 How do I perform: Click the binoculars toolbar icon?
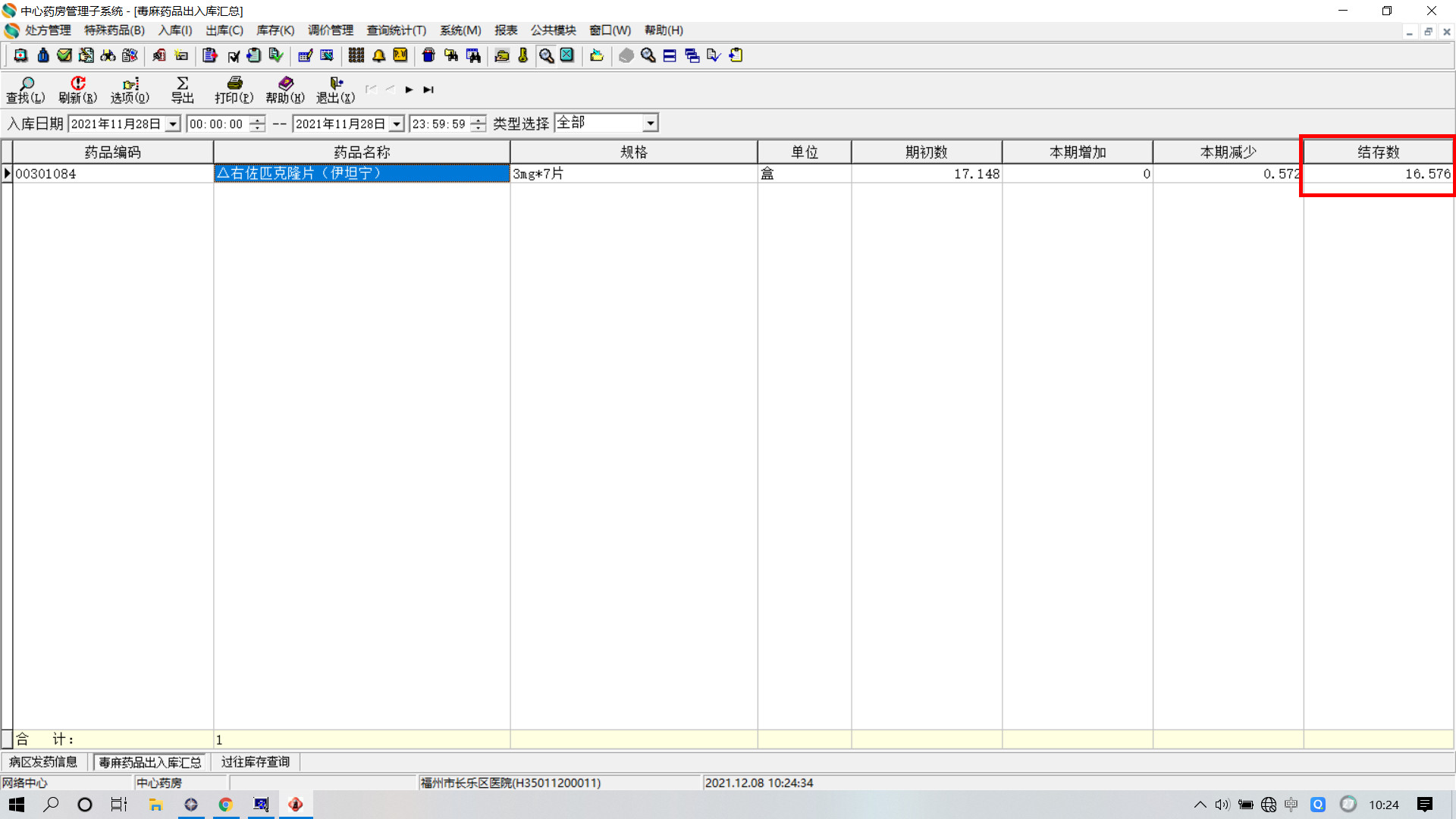pos(108,55)
